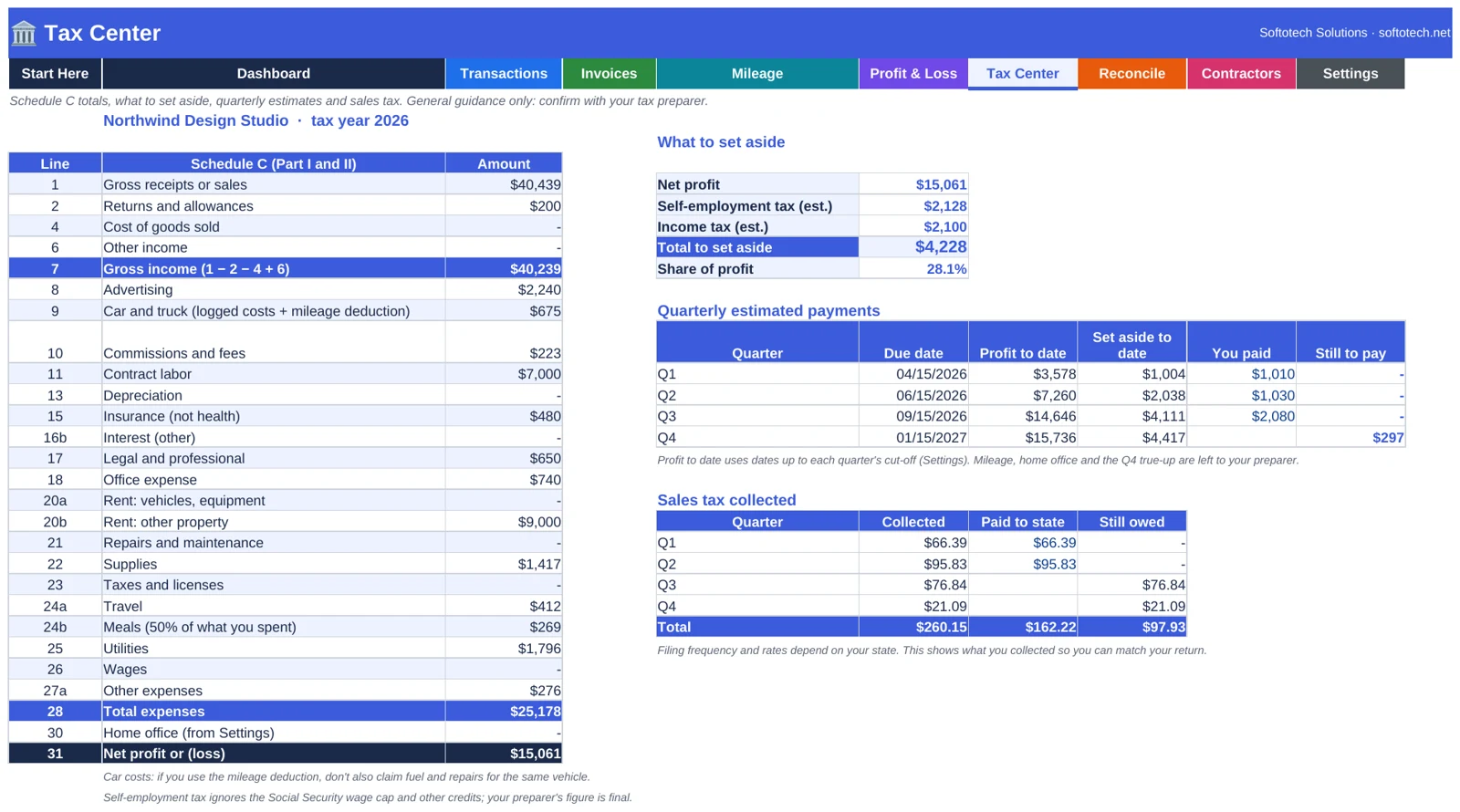
Task: Click the empty Q4 You paid cell
Action: (x=1241, y=438)
